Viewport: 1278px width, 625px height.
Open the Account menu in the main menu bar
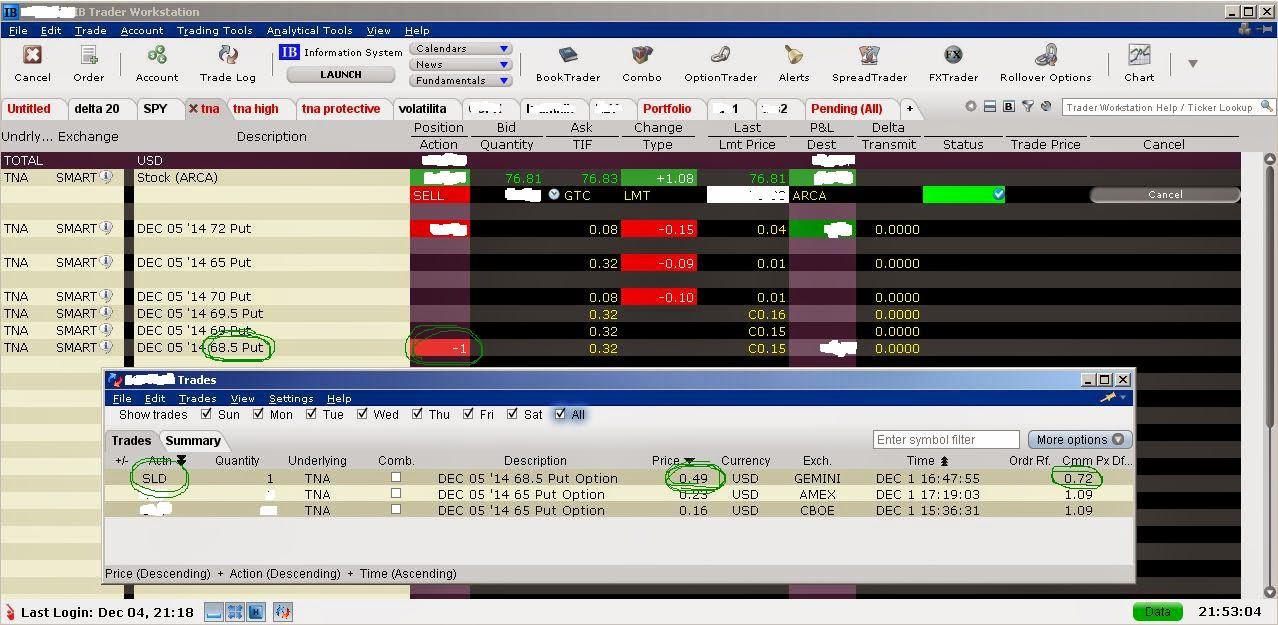142,31
